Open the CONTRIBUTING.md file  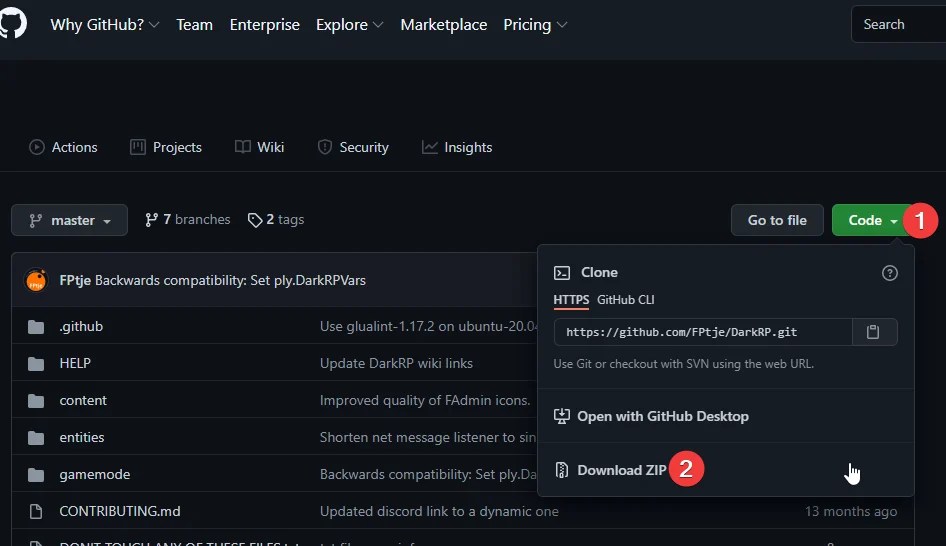(119, 511)
